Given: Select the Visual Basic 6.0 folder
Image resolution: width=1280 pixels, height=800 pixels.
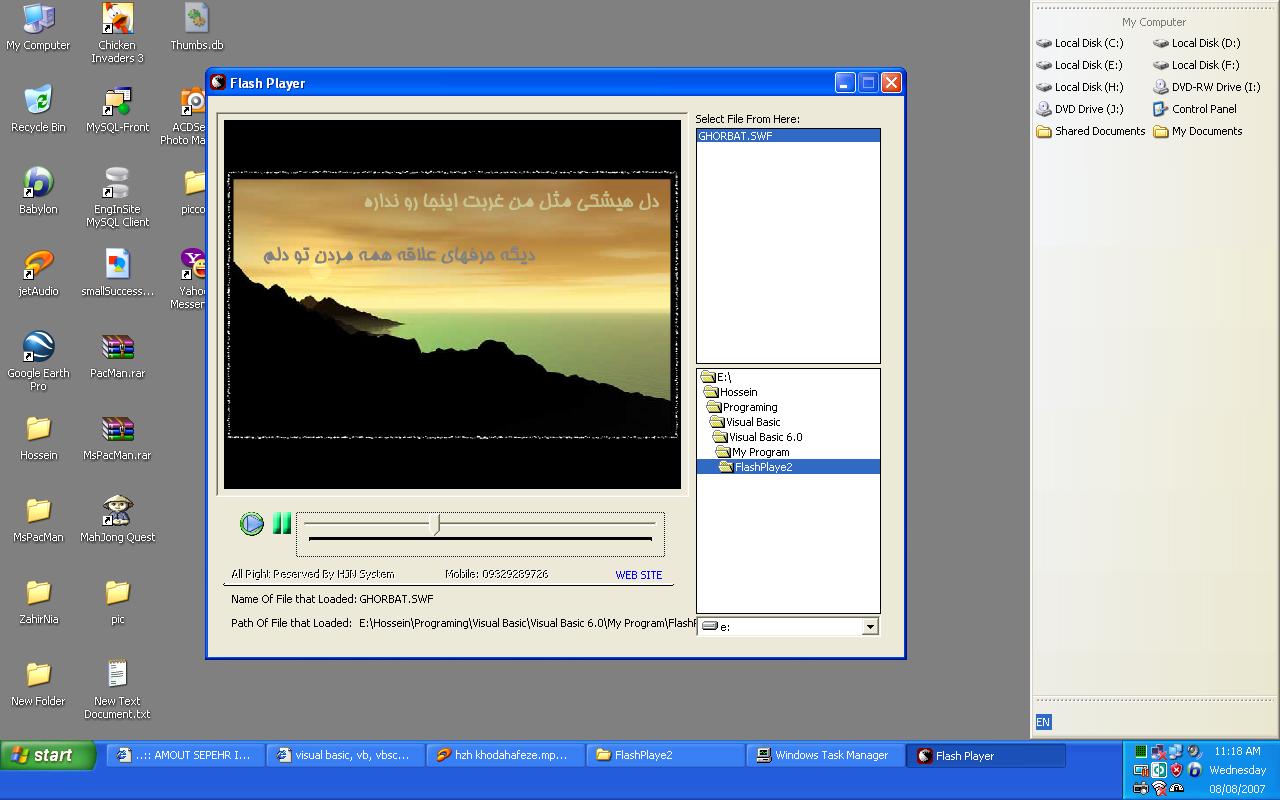Looking at the screenshot, I should (765, 437).
